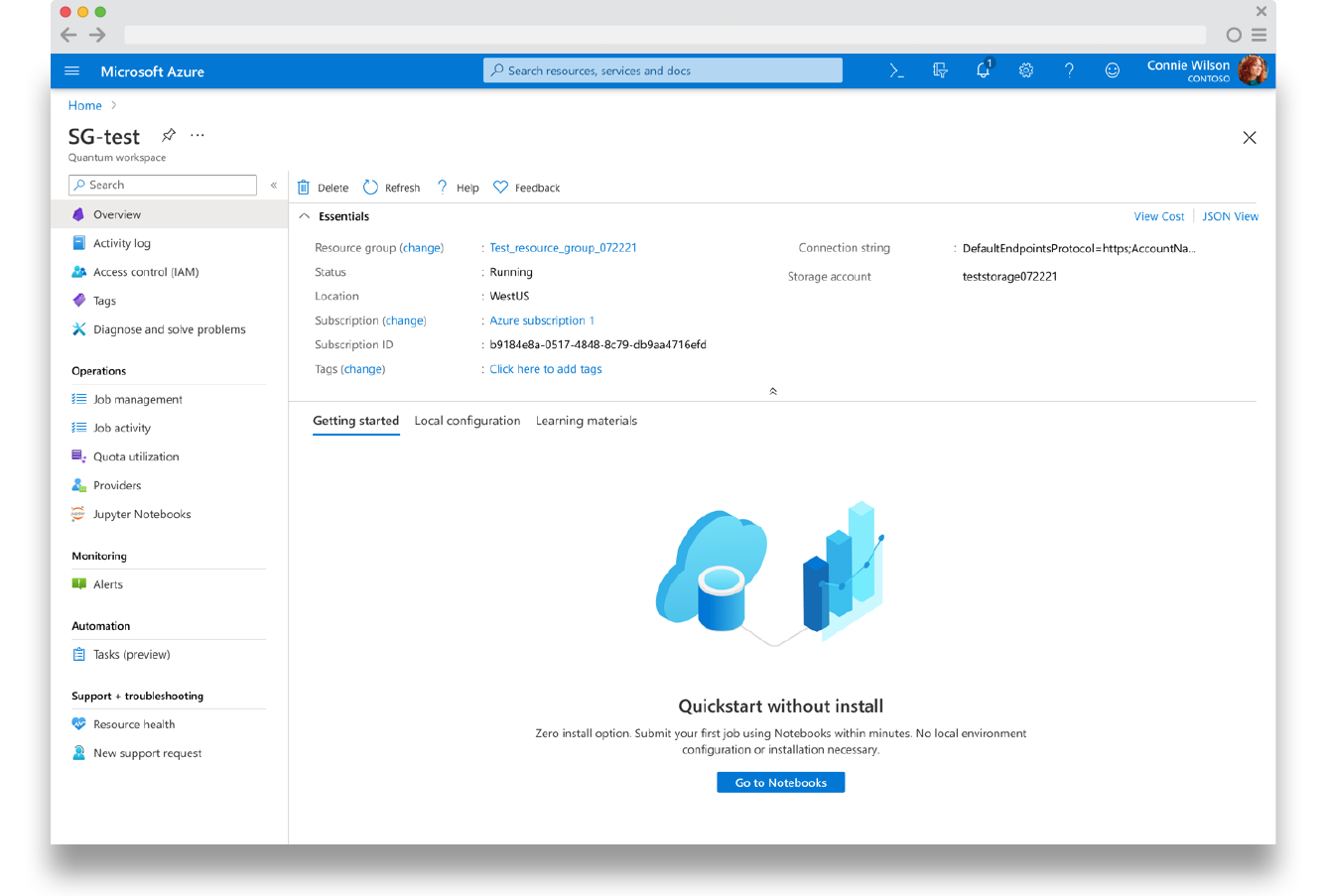Screen dimensions: 1327x896
Task: Change the Resource group
Action: tap(422, 248)
